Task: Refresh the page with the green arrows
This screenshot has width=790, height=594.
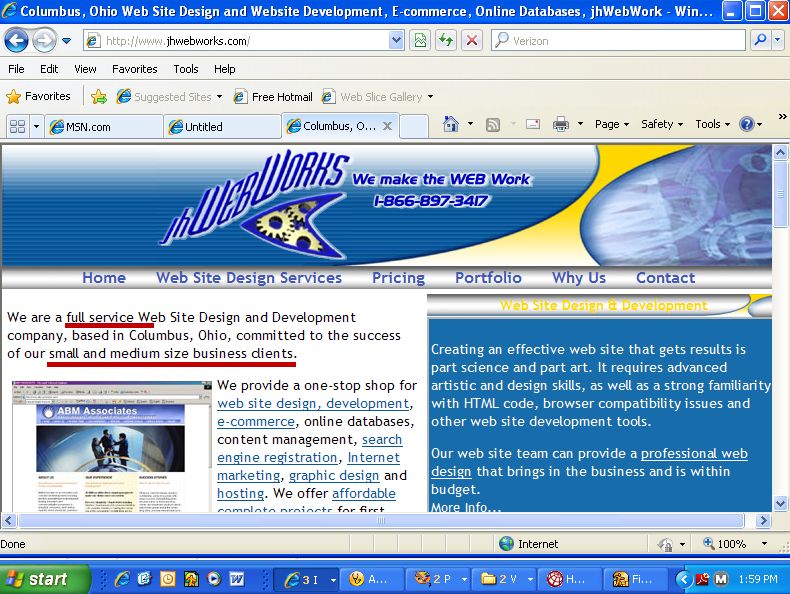Action: pyautogui.click(x=446, y=40)
